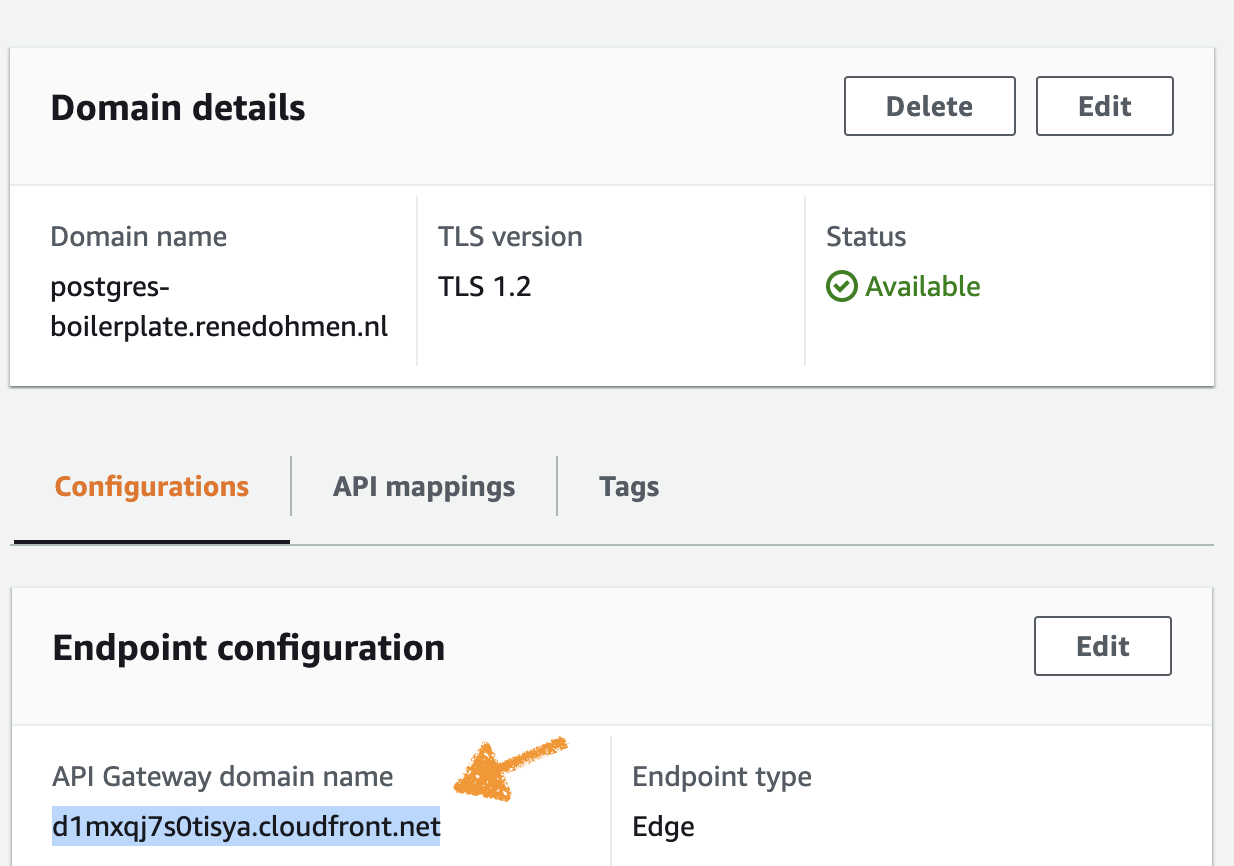This screenshot has width=1234, height=866.
Task: Switch to the Configurations tab
Action: click(x=151, y=487)
